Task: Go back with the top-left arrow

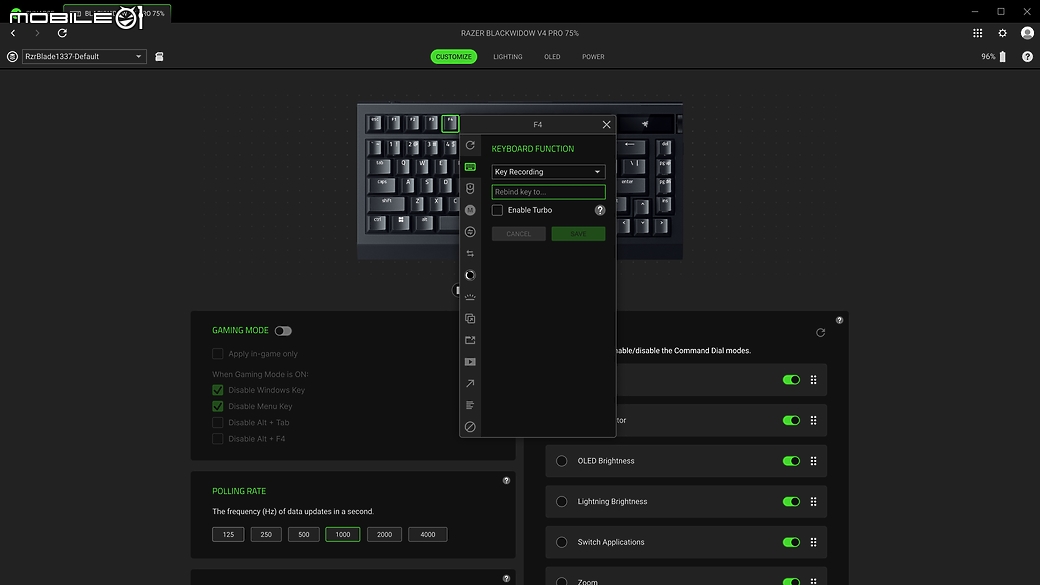Action: 13,33
